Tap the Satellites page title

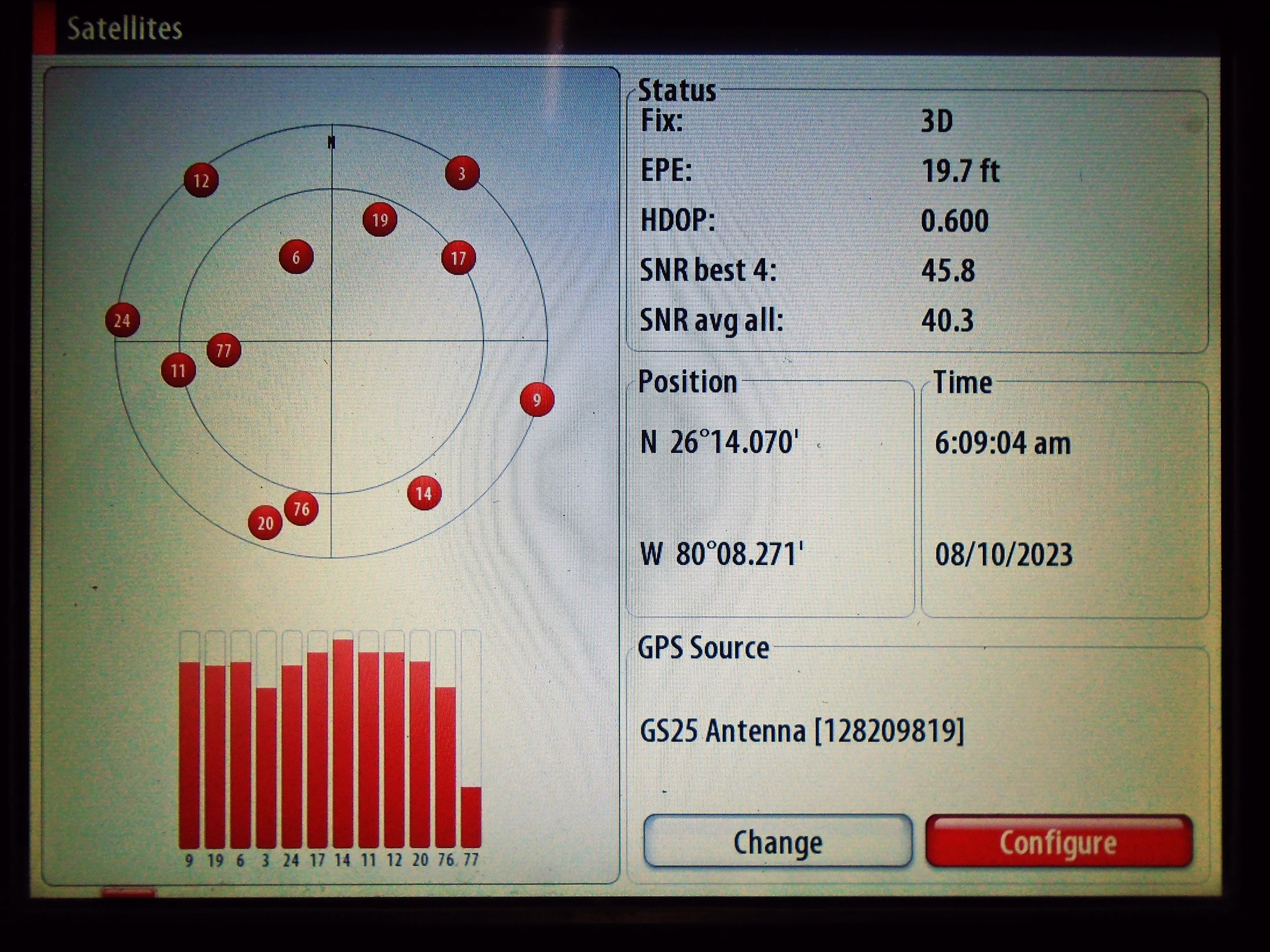coord(124,29)
